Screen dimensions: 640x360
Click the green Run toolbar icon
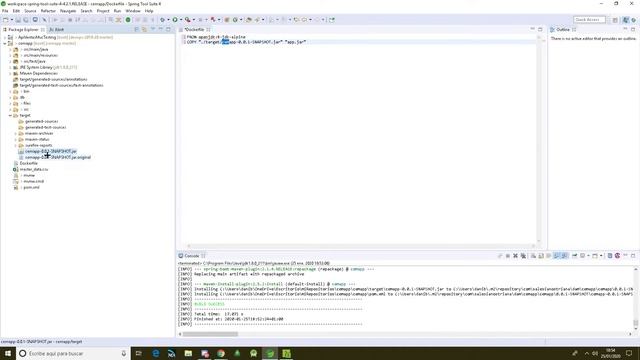click(x=175, y=20)
